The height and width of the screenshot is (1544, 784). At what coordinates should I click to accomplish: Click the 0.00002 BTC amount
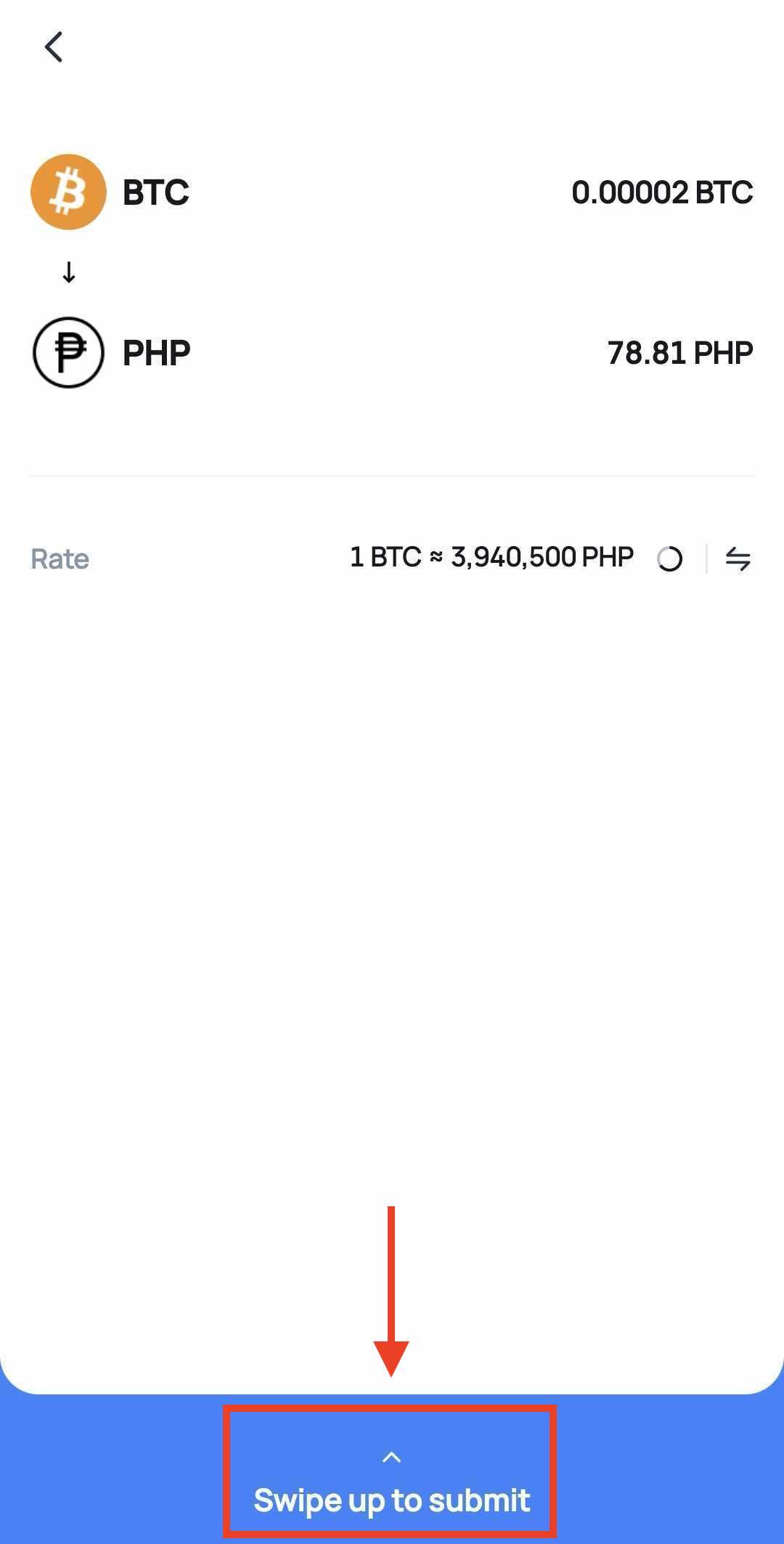click(661, 192)
